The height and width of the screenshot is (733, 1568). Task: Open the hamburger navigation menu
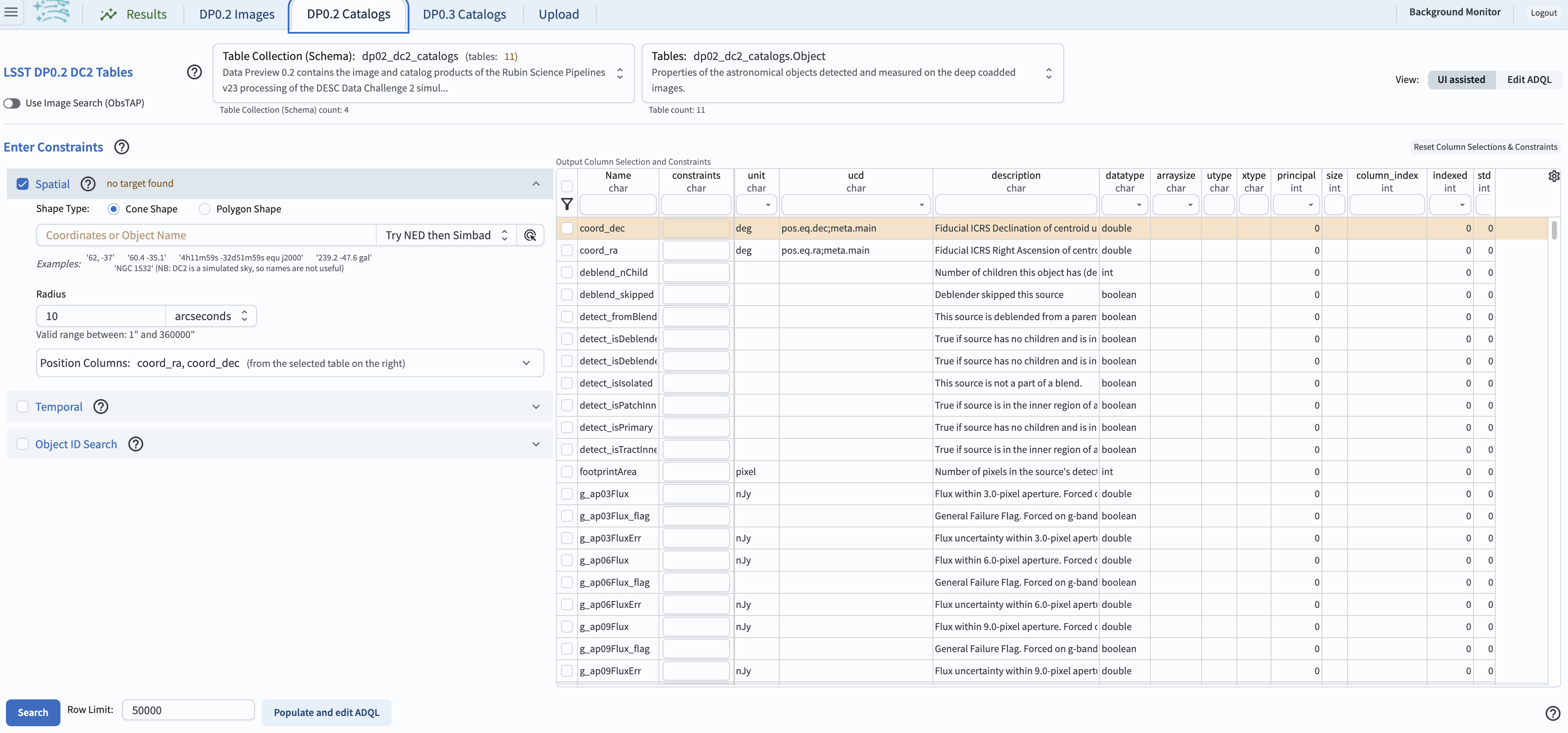(x=11, y=12)
